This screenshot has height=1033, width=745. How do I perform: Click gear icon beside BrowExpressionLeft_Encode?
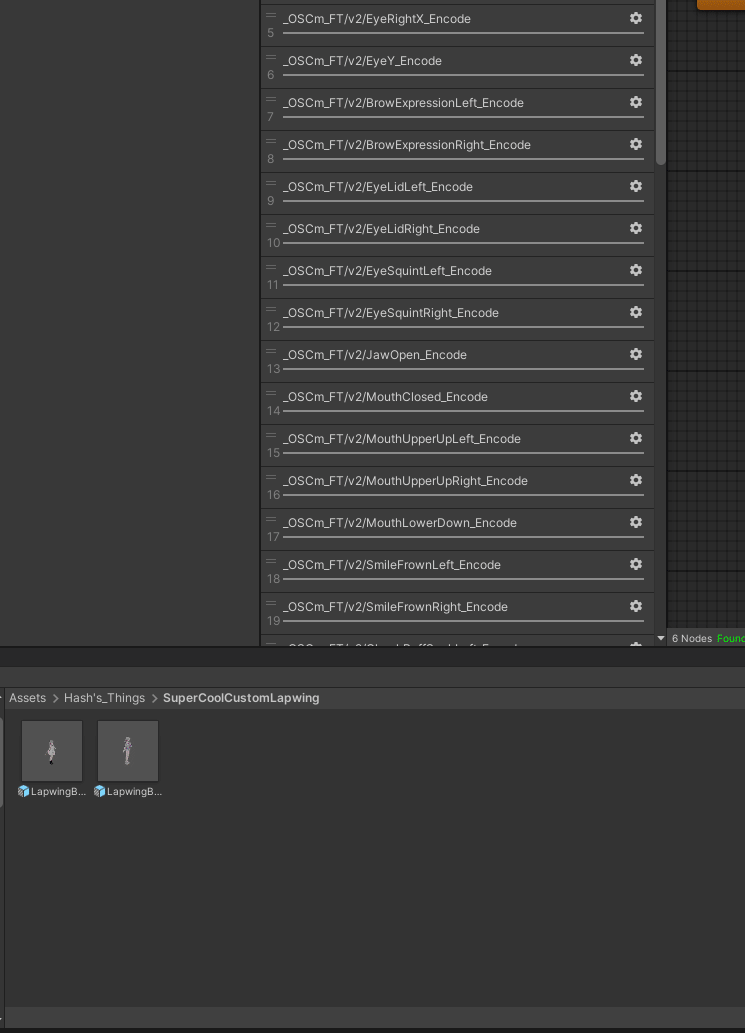coord(636,102)
